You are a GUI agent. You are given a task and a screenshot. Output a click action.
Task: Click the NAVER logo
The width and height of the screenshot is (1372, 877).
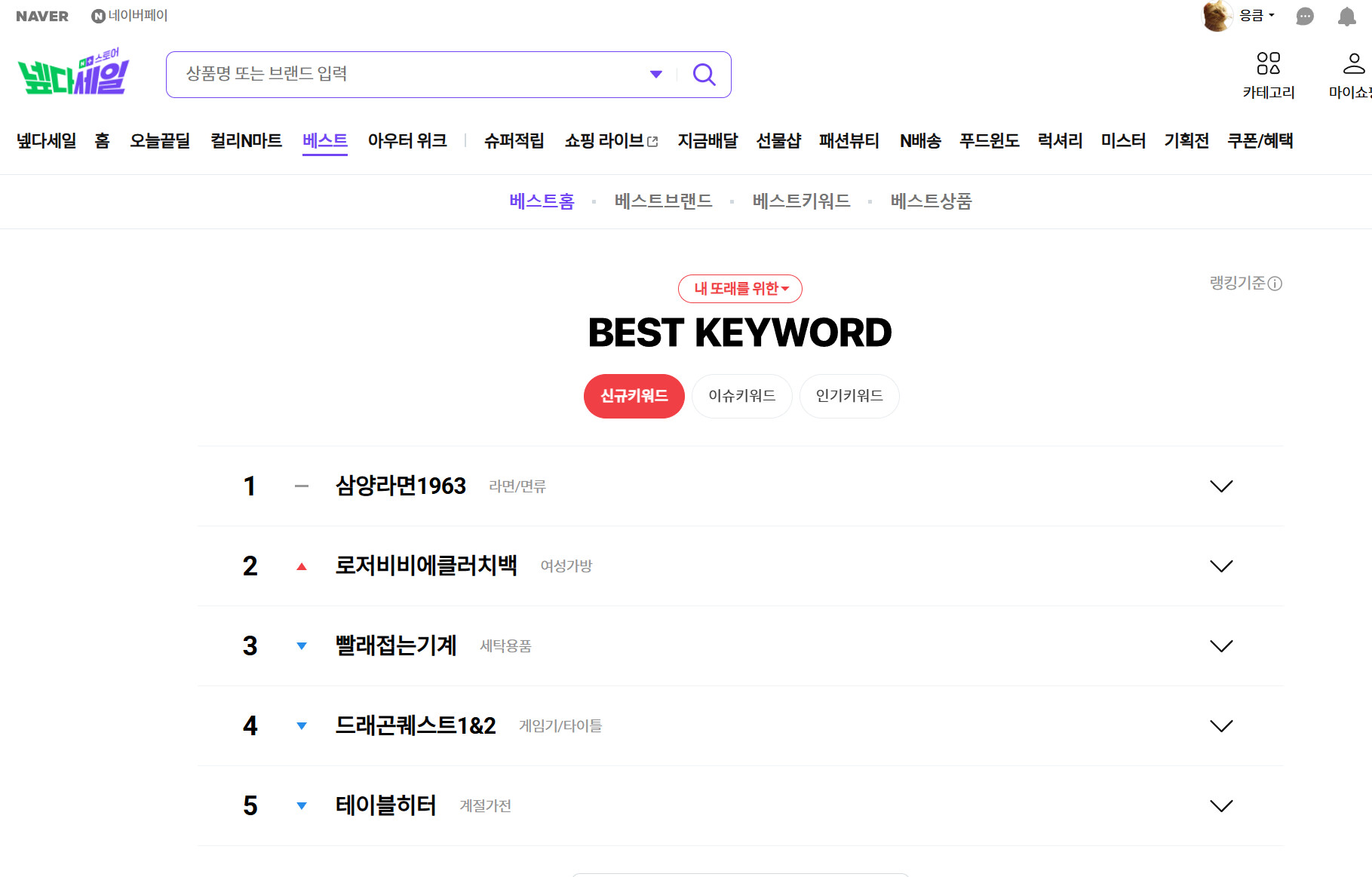tap(42, 16)
